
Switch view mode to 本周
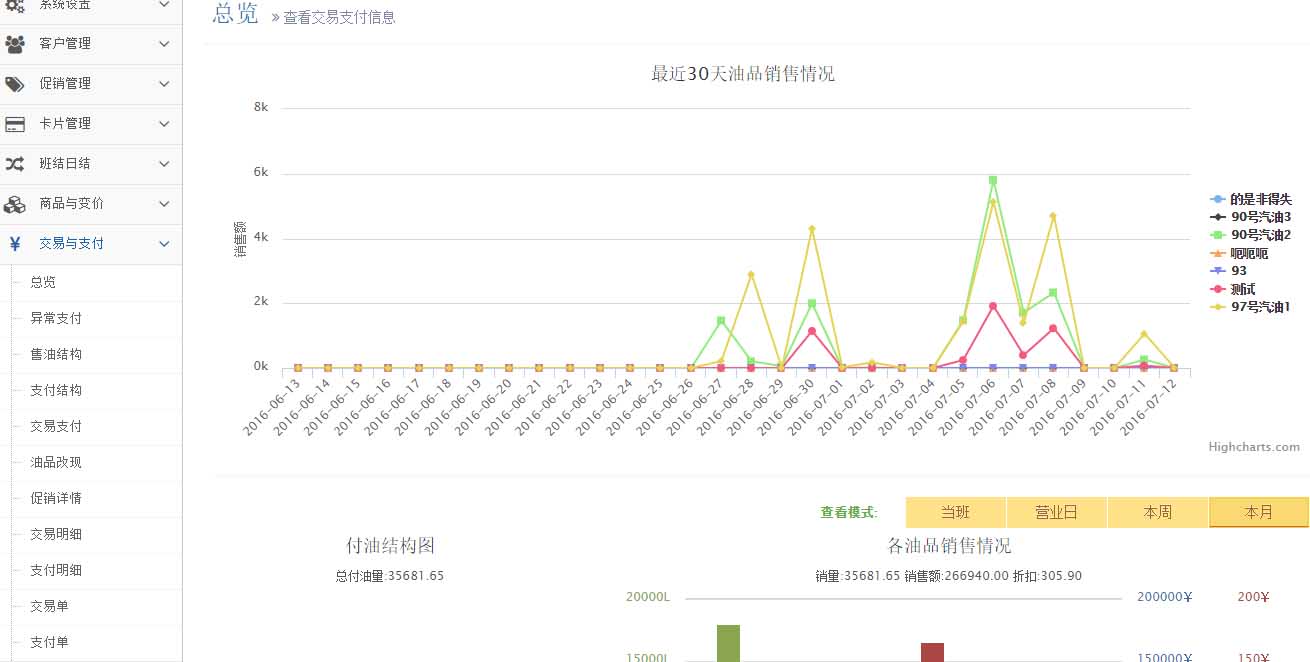(1158, 512)
